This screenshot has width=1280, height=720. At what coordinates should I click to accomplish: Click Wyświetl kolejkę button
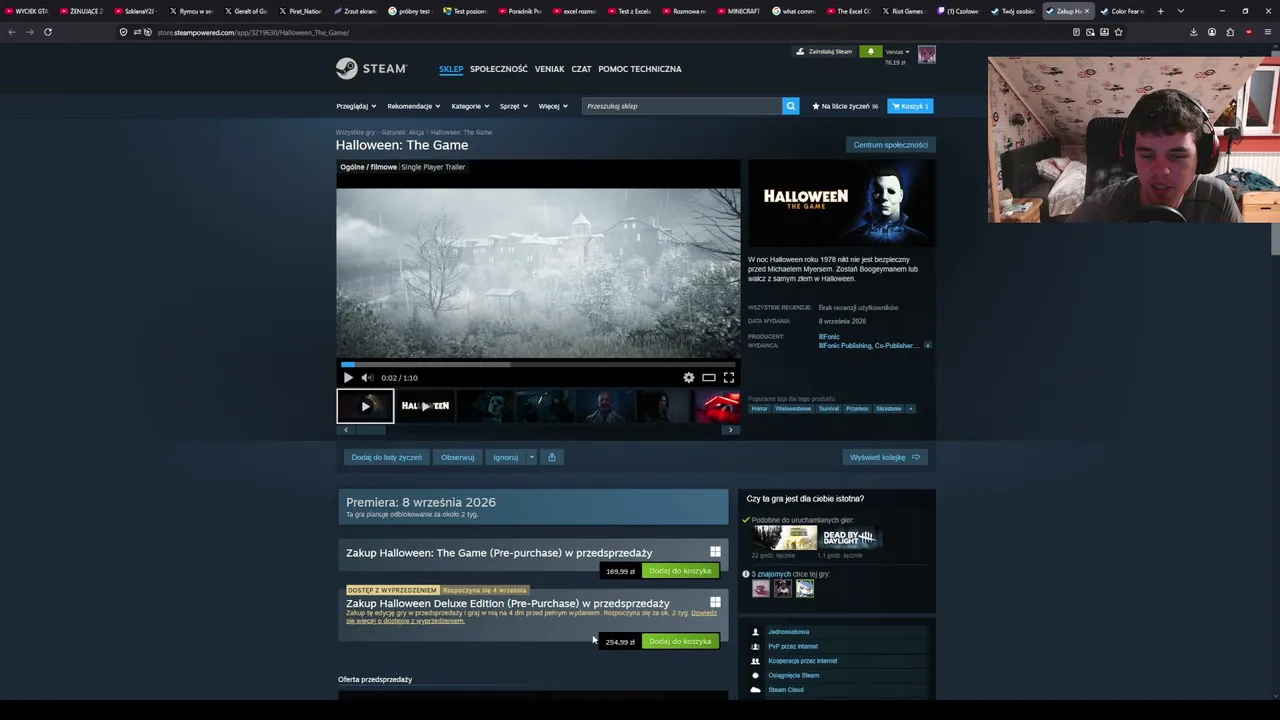point(885,457)
